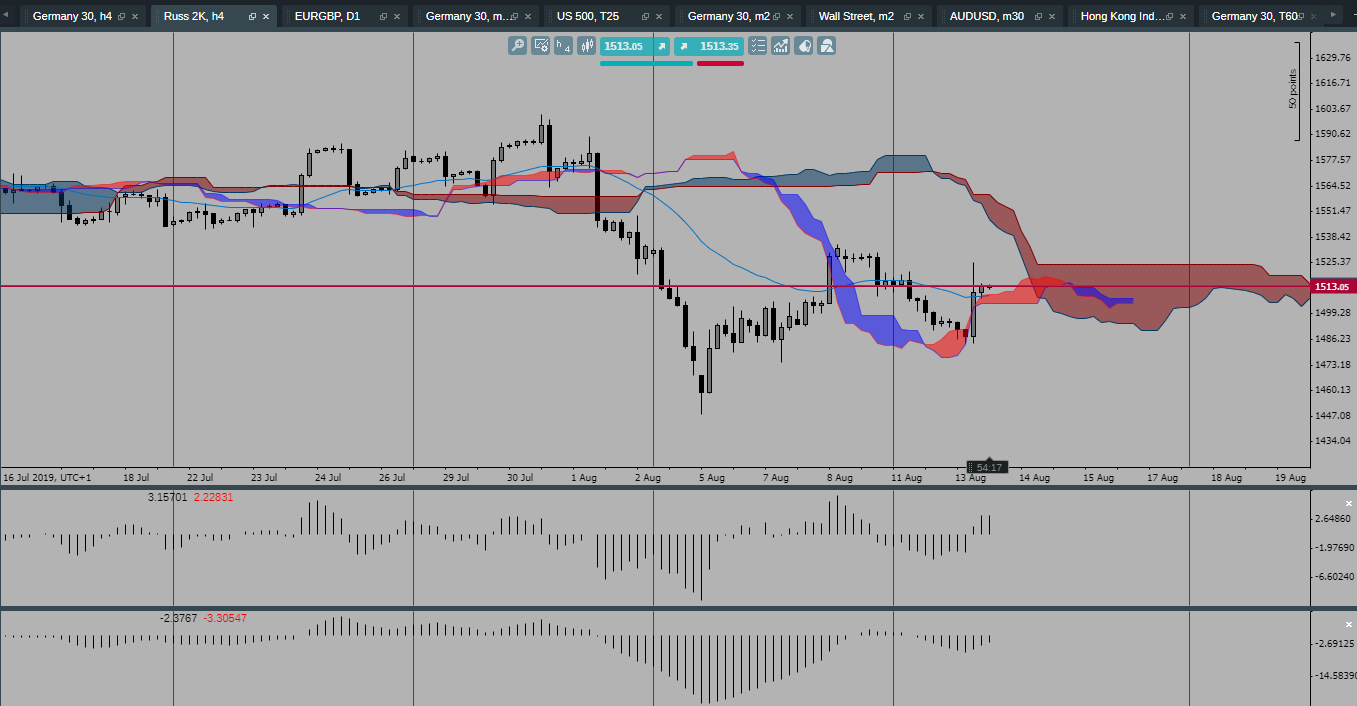Screen dimensions: 1357x706
Task: Click the -14.58390 oscillator scale value
Action: (1336, 676)
